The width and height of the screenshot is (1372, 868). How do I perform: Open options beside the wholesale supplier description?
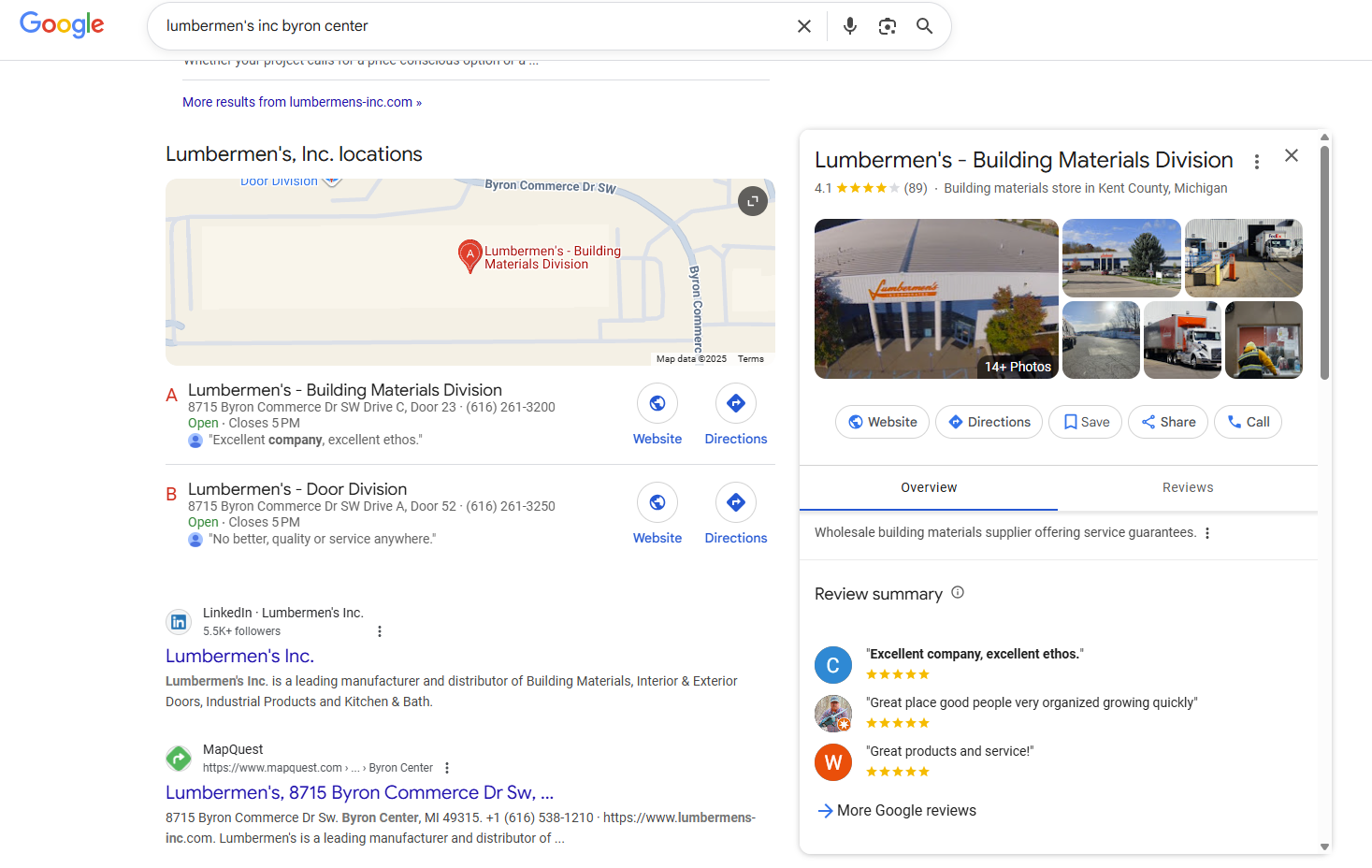[1207, 533]
